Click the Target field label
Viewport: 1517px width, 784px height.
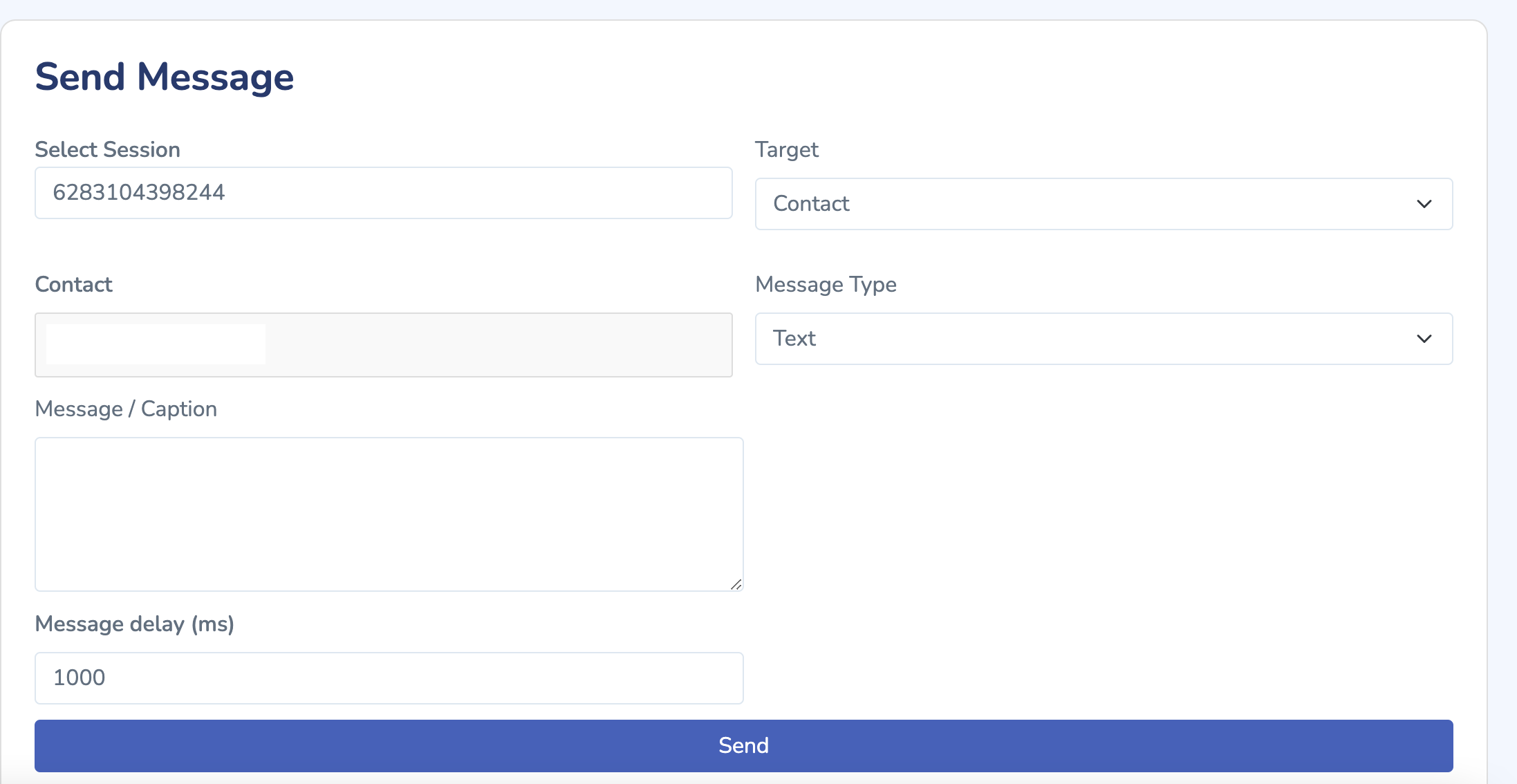pos(787,149)
